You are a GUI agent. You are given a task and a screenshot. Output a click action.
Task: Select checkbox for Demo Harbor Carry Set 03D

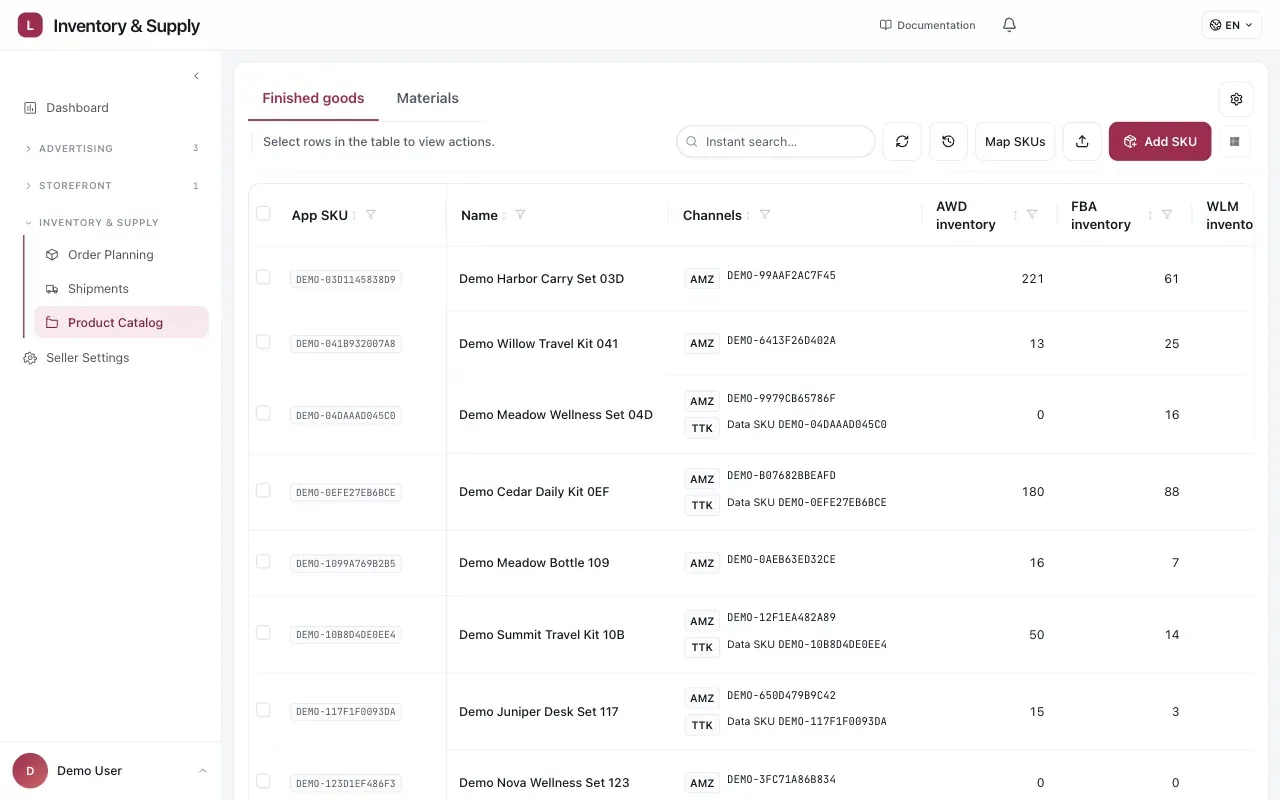pyautogui.click(x=263, y=277)
